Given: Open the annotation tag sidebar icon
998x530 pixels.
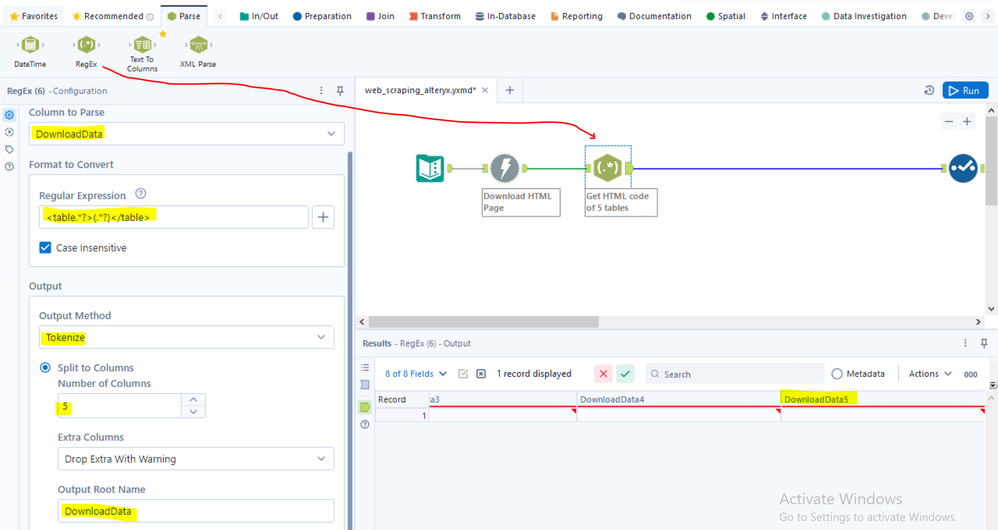Looking at the screenshot, I should [x=9, y=150].
